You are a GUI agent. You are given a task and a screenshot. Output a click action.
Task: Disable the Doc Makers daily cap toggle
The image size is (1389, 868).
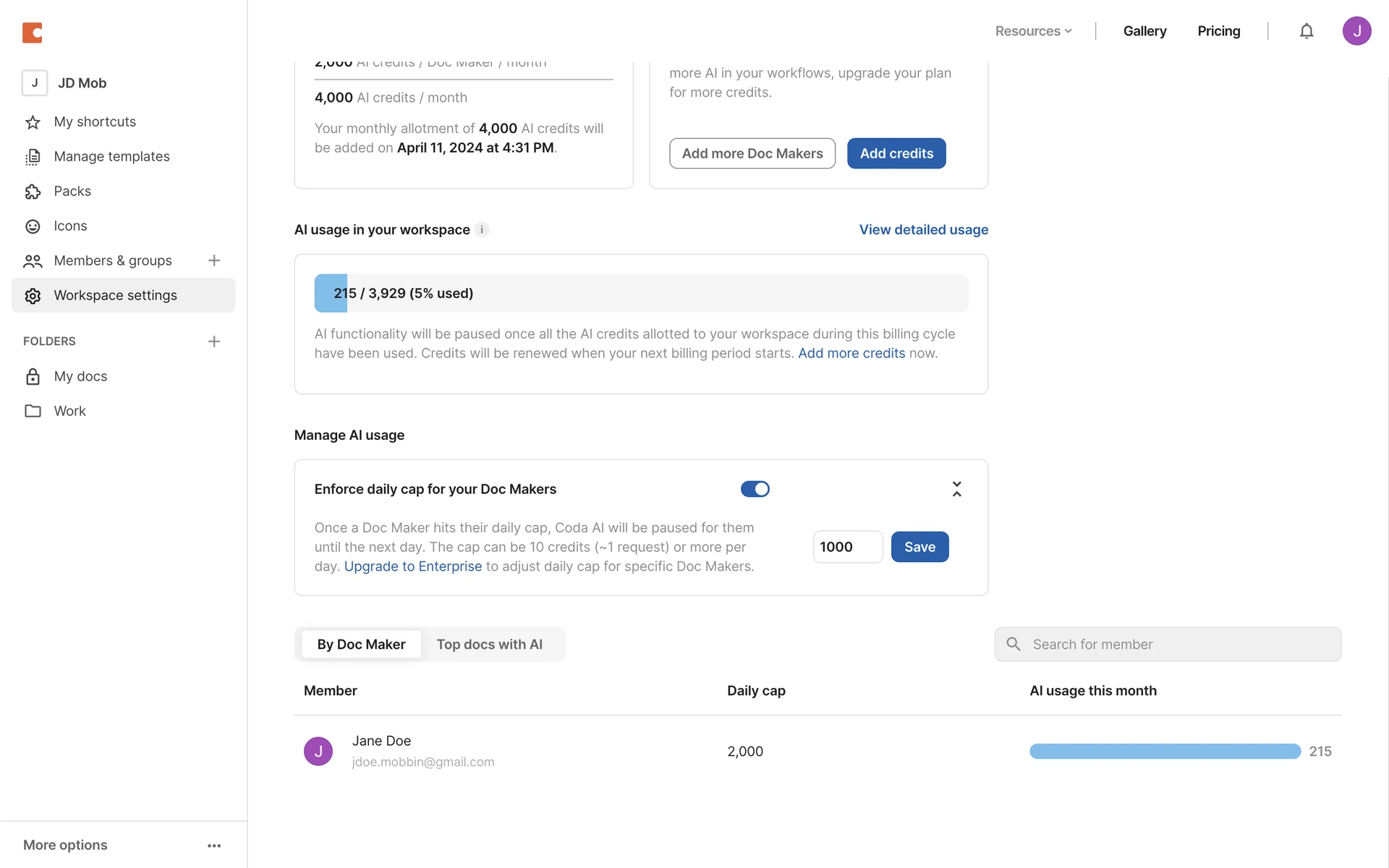point(755,489)
